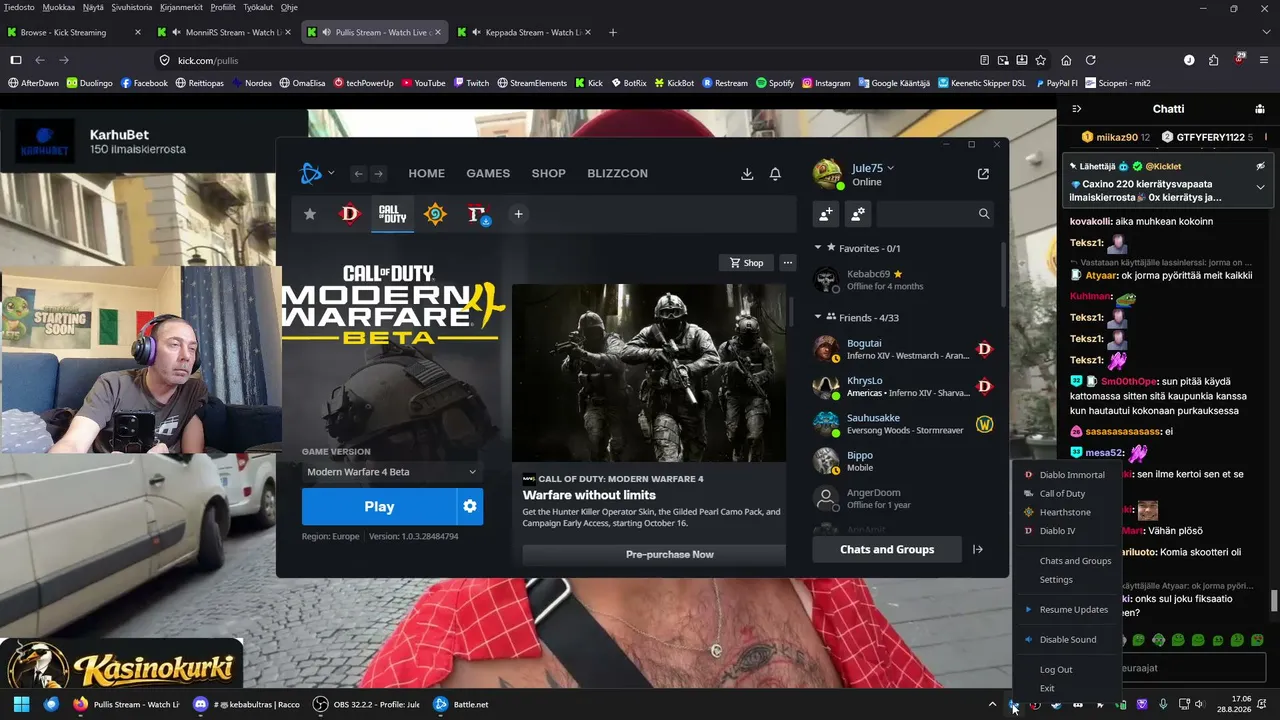This screenshot has width=1280, height=720.
Task: Collapse the Friends group list
Action: (x=818, y=318)
